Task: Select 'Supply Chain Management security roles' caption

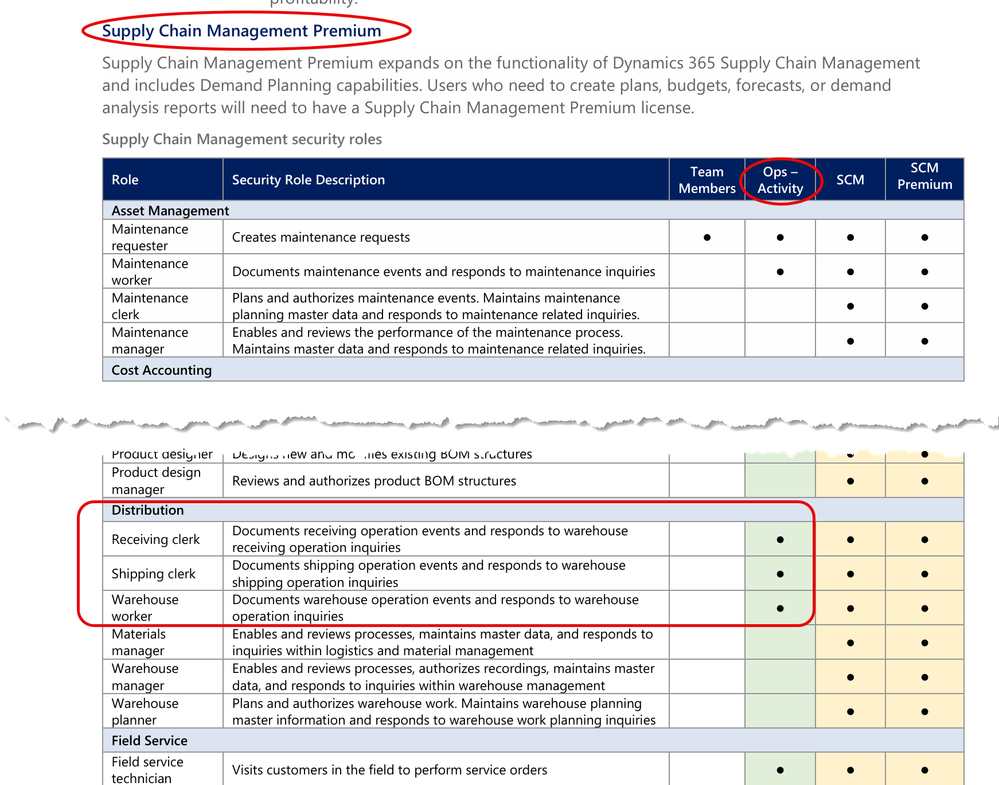Action: click(242, 139)
